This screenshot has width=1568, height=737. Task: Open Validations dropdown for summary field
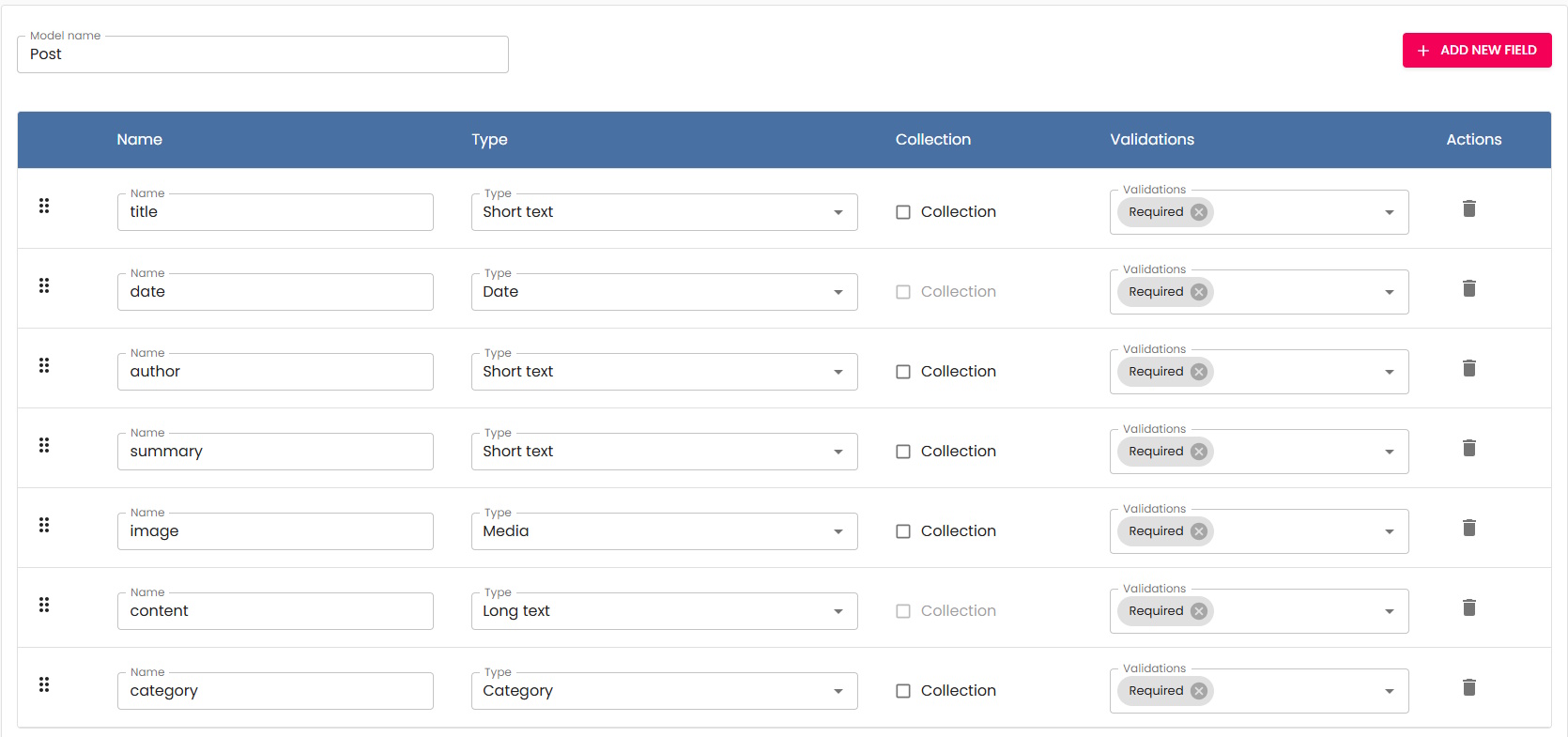pyautogui.click(x=1389, y=452)
